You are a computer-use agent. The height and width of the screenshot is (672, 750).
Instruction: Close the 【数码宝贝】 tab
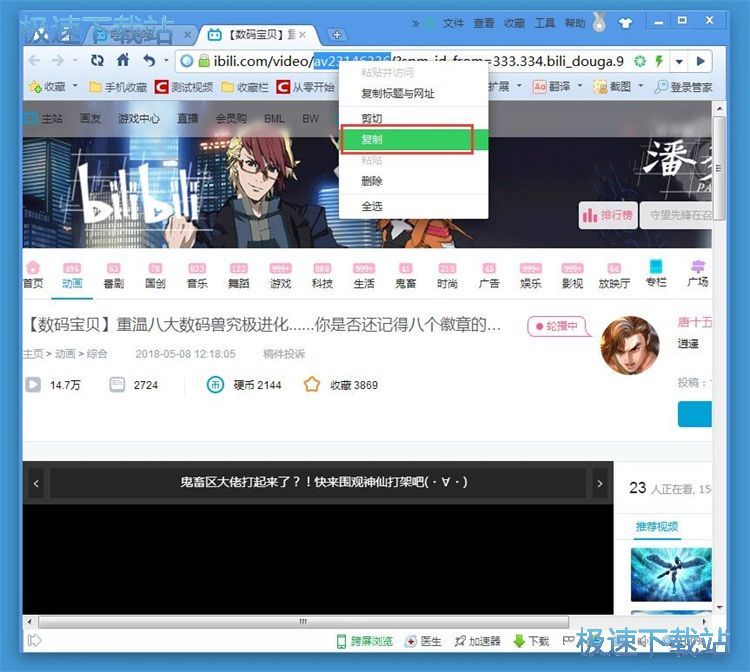tap(302, 34)
